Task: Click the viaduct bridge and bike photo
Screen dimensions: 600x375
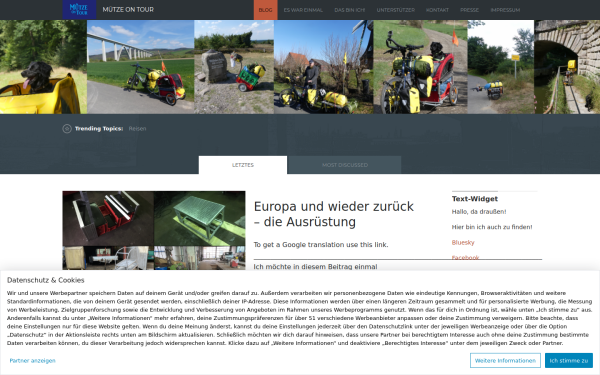Action: 140,67
